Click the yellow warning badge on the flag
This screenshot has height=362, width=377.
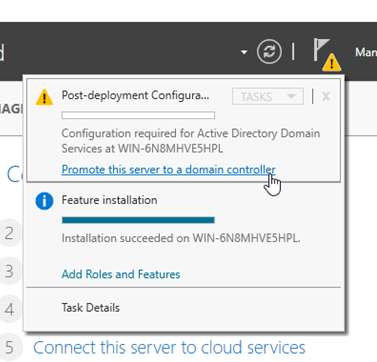tap(332, 62)
